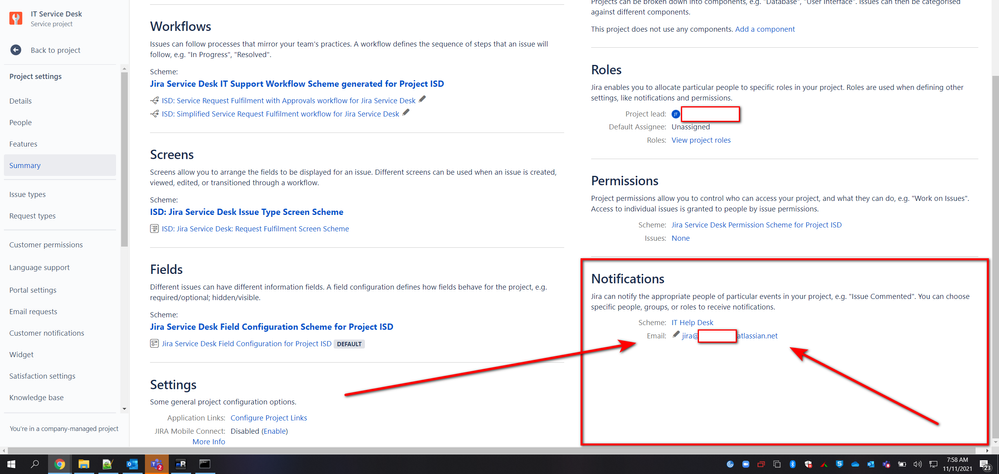Open Jira Service Desk Permission Scheme for Project ISD
The image size is (999, 474).
(757, 225)
